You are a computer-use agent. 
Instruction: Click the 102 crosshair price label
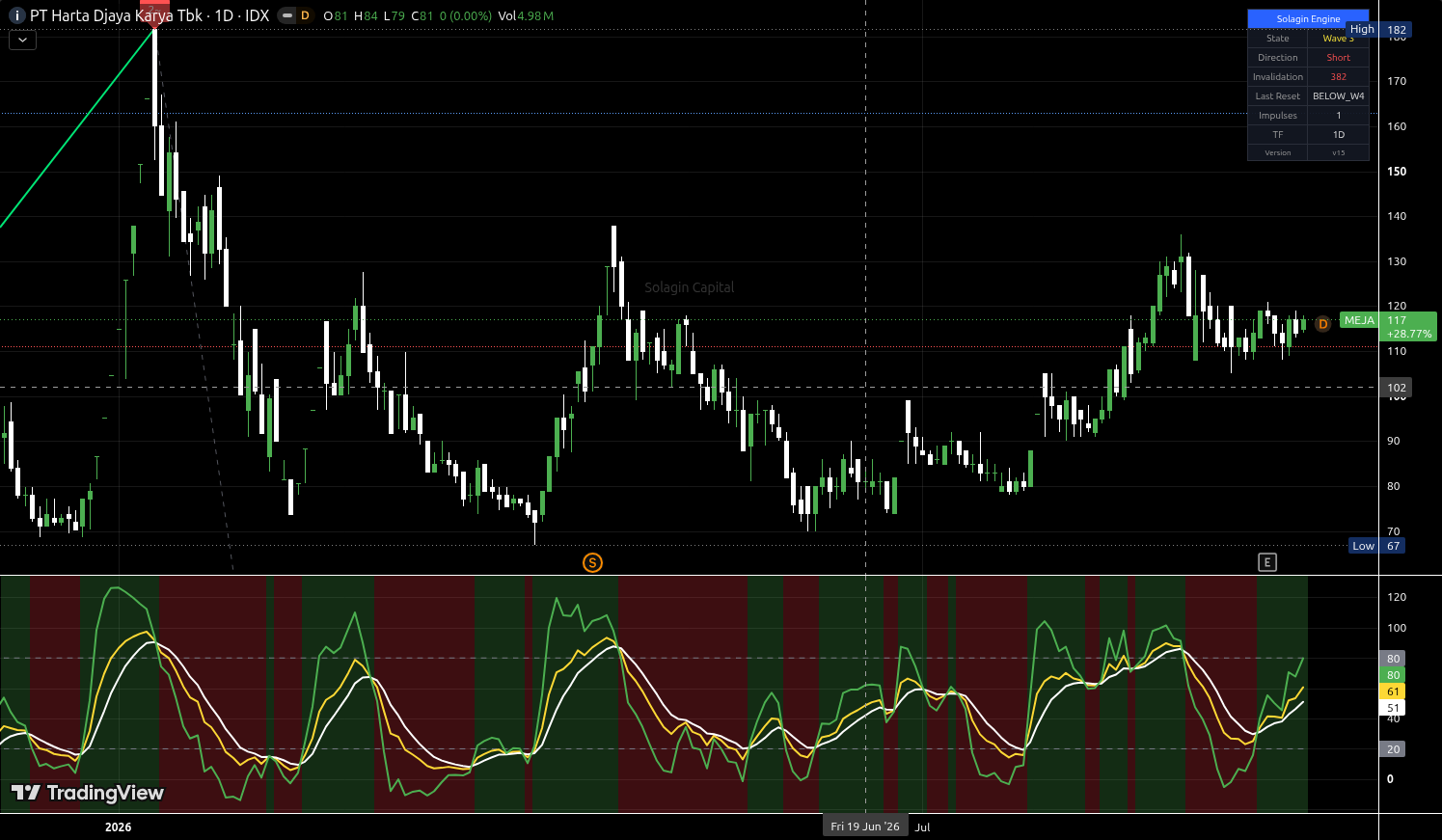[1397, 388]
